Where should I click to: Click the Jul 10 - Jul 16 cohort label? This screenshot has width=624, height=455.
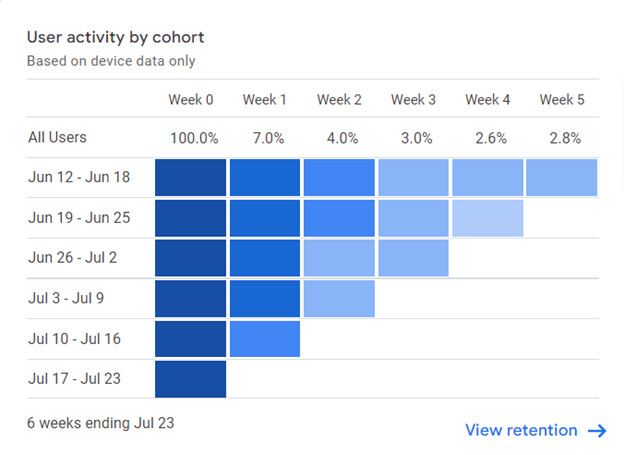click(x=74, y=339)
